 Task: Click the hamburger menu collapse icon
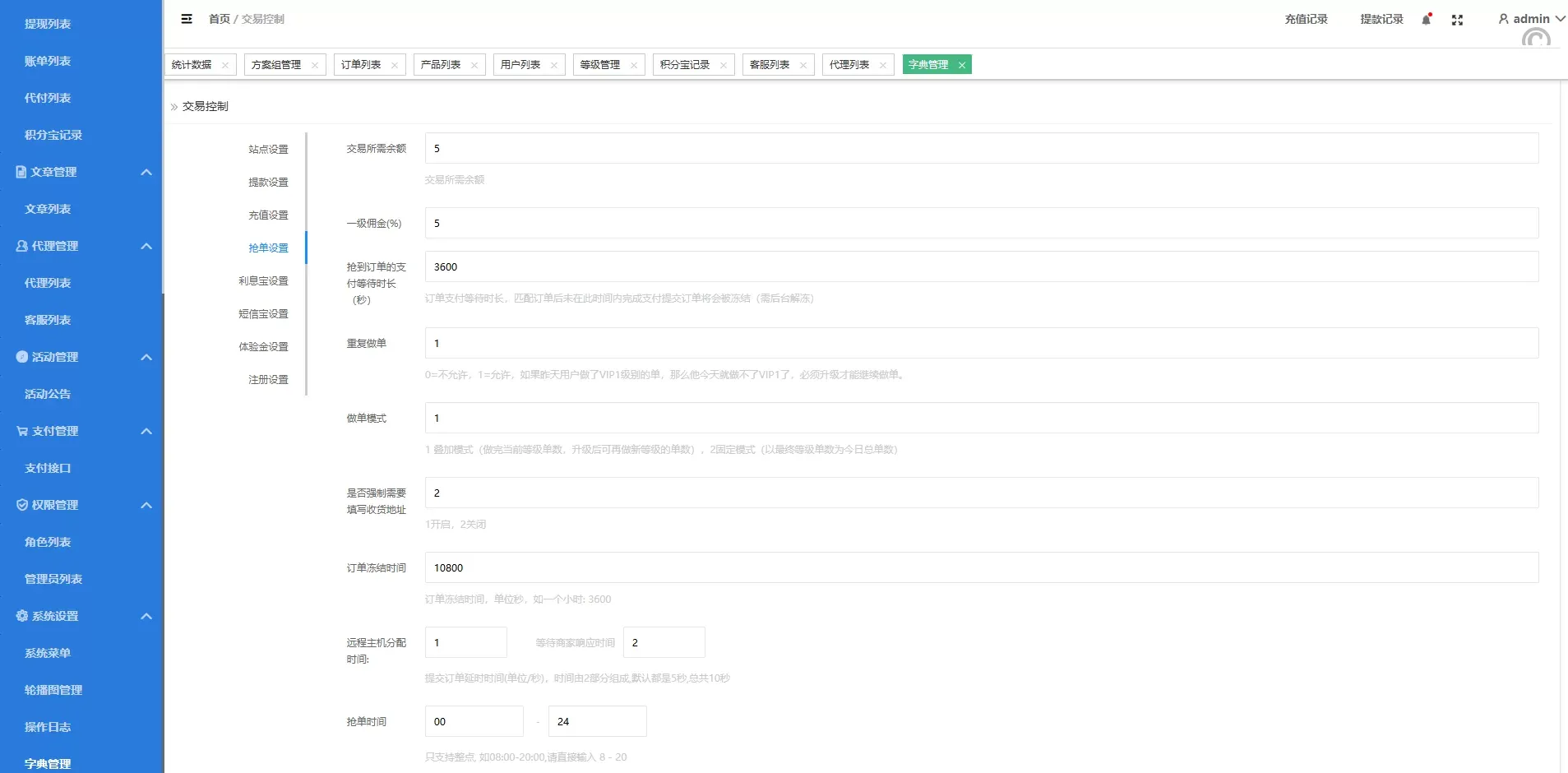click(x=187, y=19)
